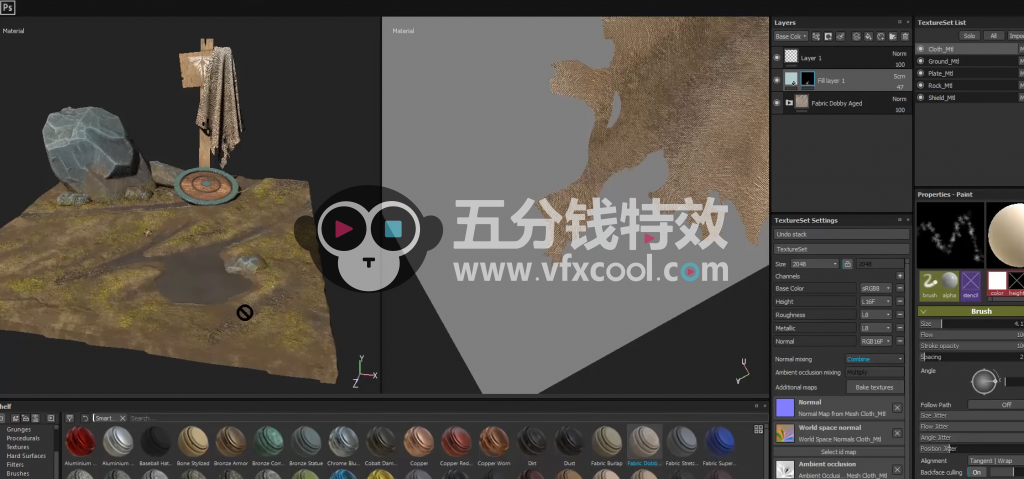Viewport: 1024px width, 479px height.
Task: Delete the selected layer with the trash icon
Action: (905, 37)
